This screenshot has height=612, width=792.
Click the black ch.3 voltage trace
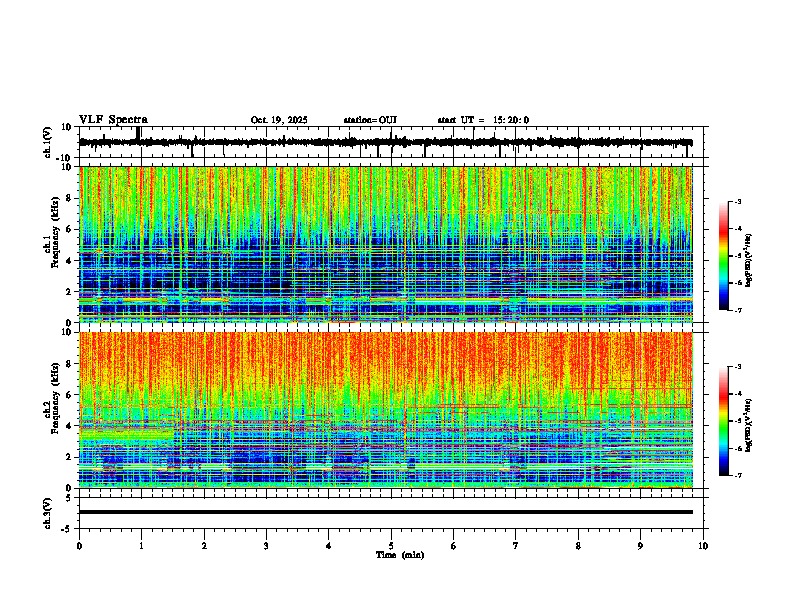pyautogui.click(x=385, y=512)
